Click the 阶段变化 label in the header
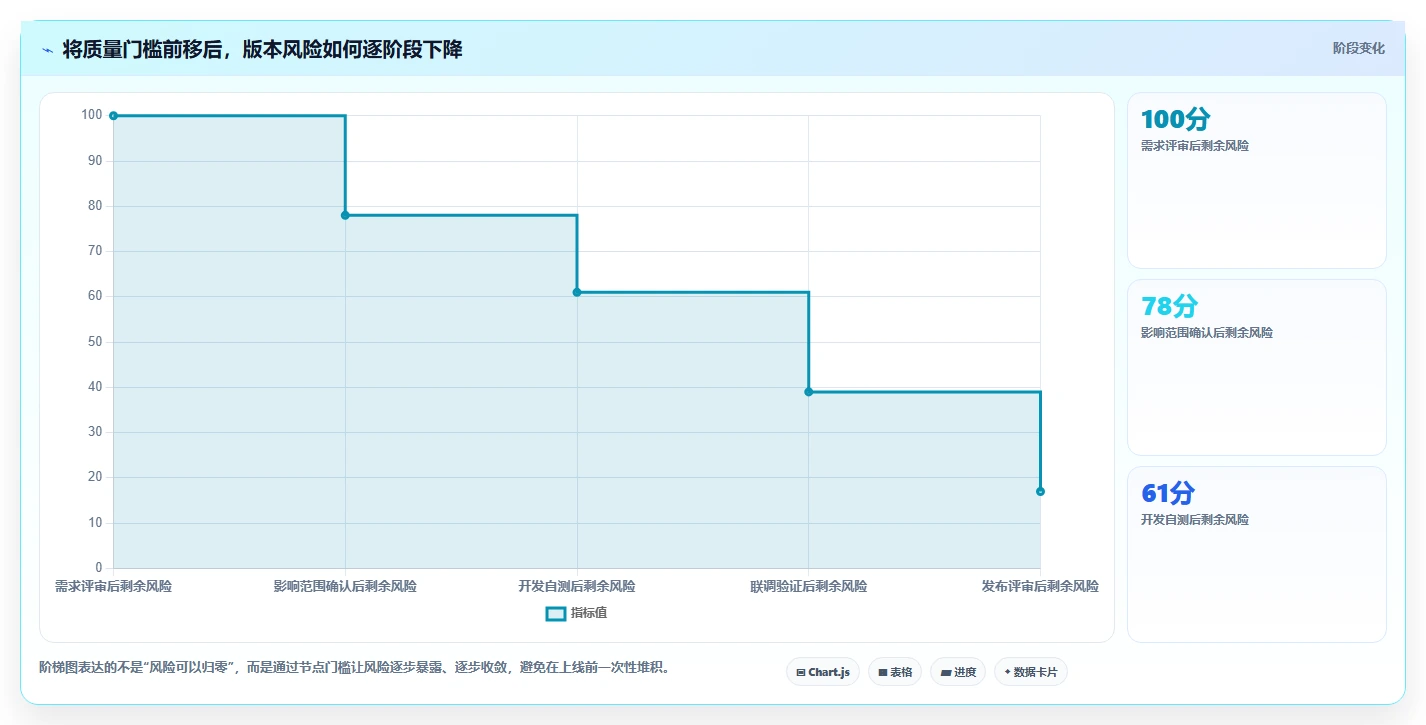 pos(1359,48)
